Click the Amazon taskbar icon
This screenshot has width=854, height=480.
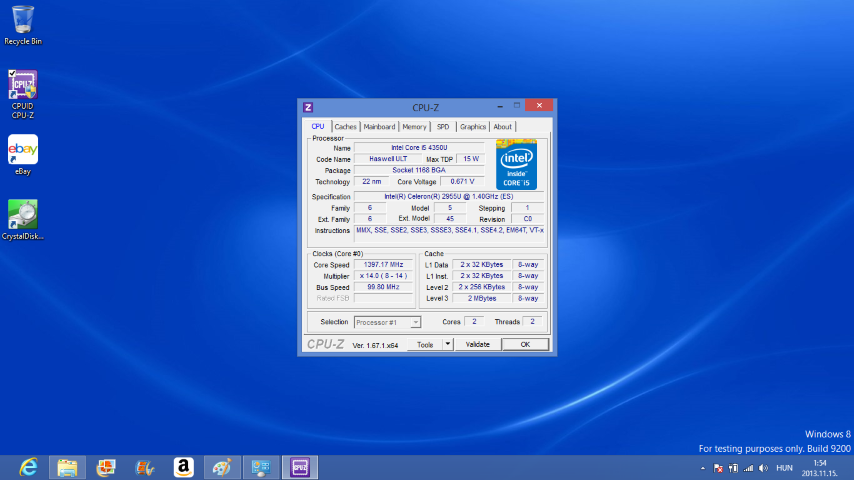(x=183, y=467)
